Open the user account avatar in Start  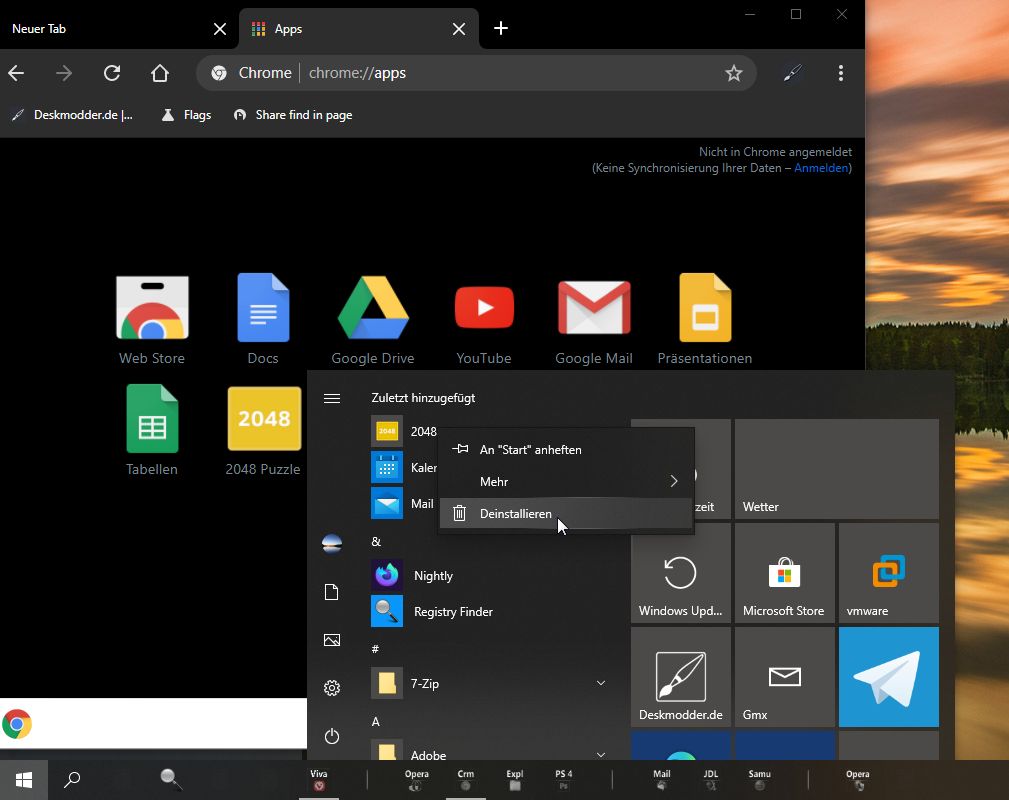click(x=332, y=544)
